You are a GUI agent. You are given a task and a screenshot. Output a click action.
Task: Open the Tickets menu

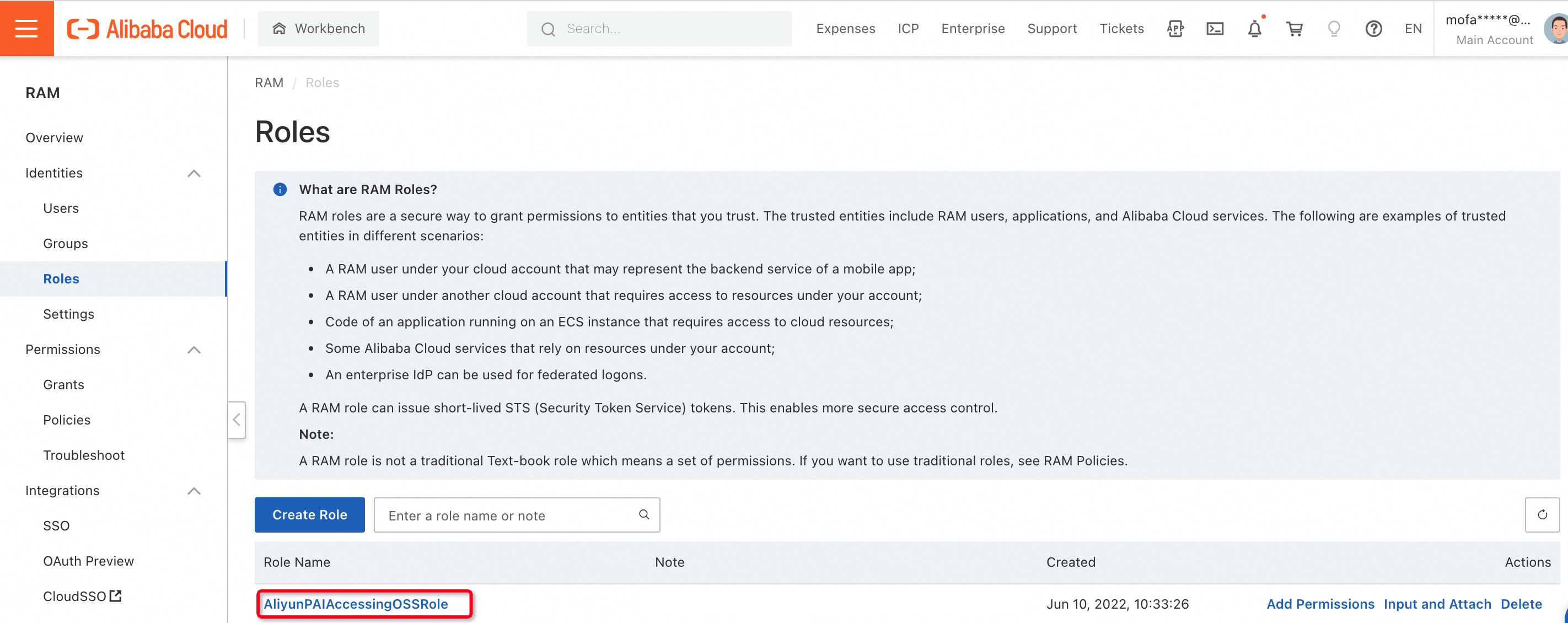pos(1121,29)
